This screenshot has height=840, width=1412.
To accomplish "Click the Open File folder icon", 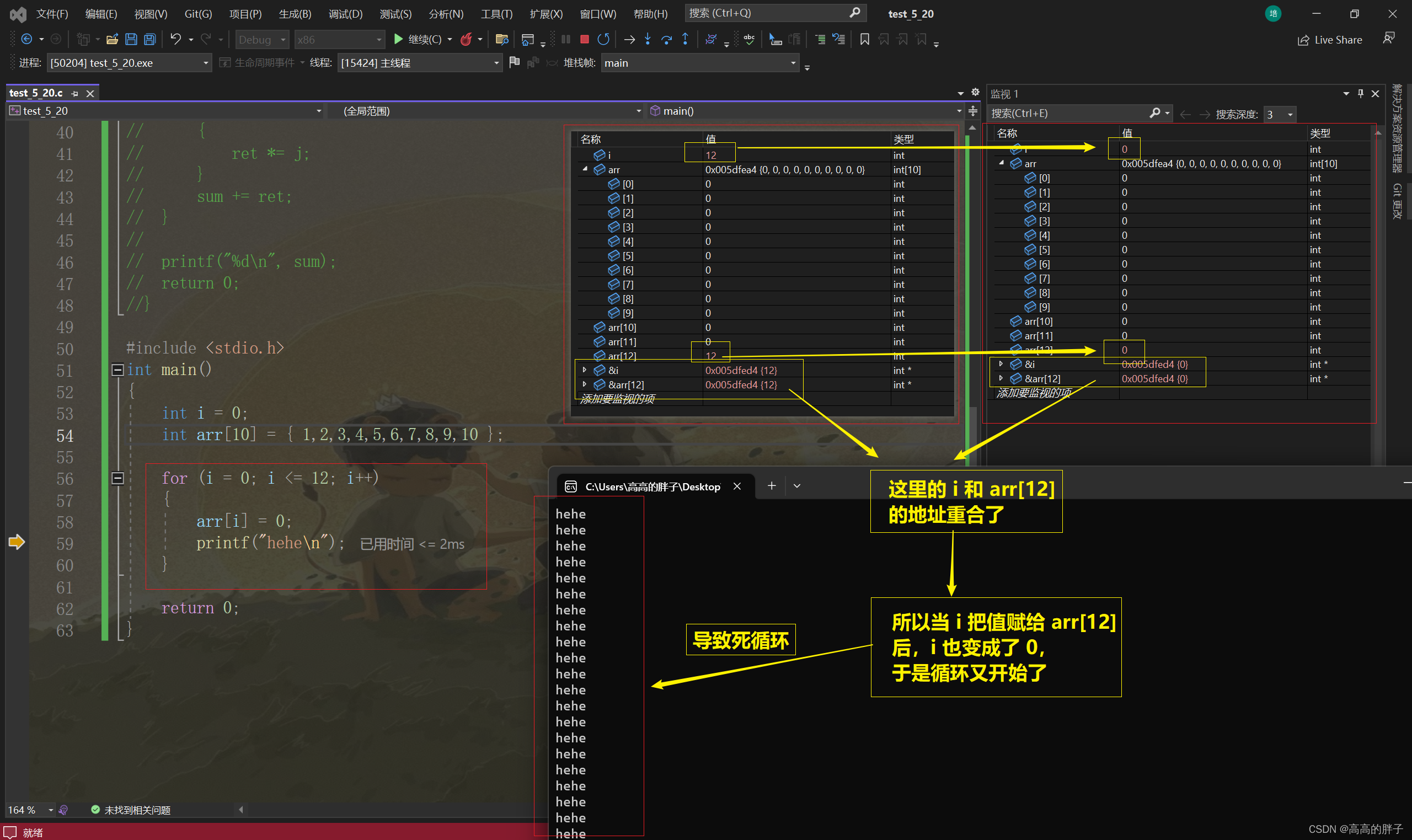I will (x=112, y=39).
